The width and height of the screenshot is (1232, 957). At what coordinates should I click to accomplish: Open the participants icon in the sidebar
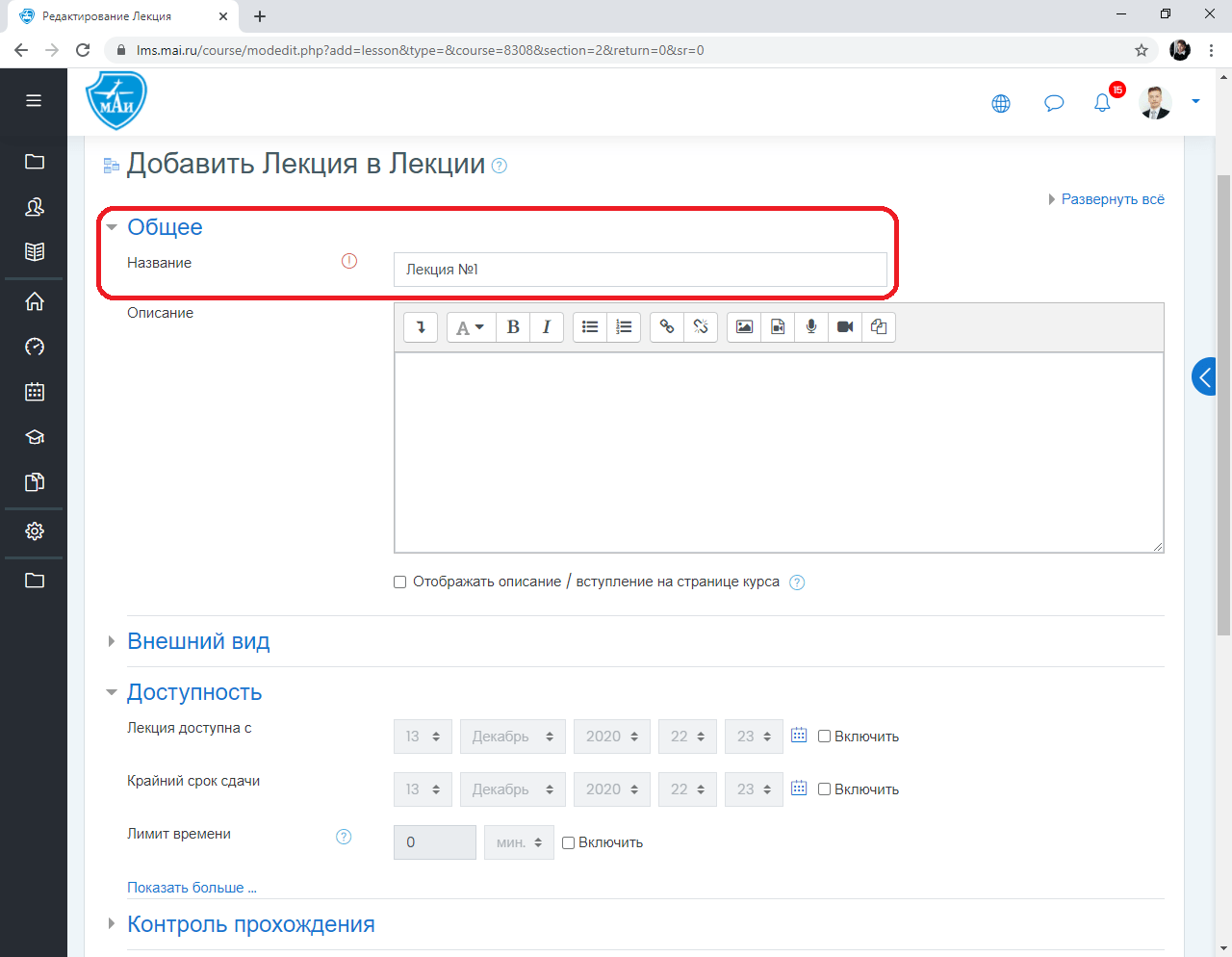coord(35,207)
